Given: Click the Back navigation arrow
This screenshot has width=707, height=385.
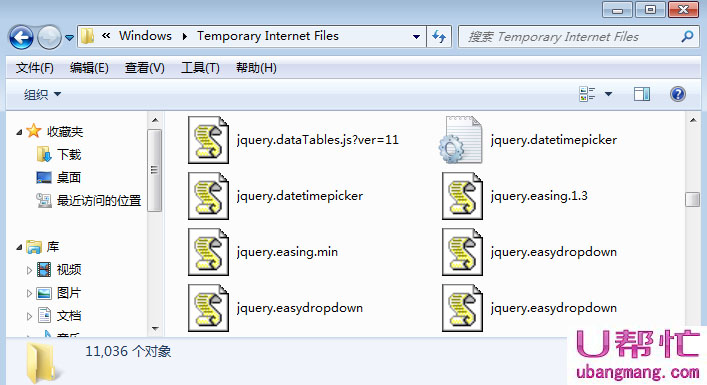Looking at the screenshot, I should click(x=21, y=37).
